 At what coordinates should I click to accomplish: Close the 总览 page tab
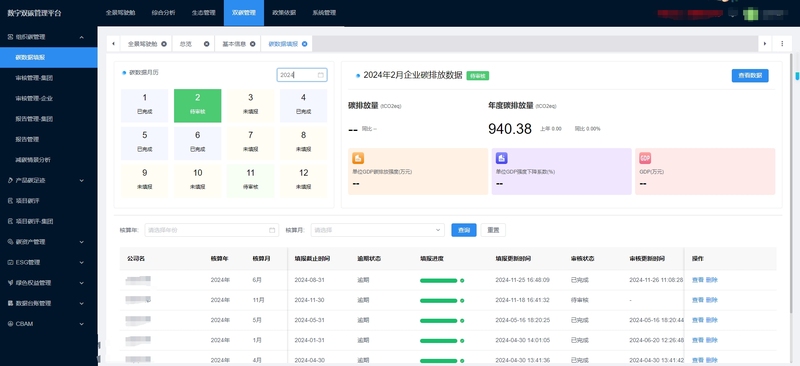coord(207,44)
